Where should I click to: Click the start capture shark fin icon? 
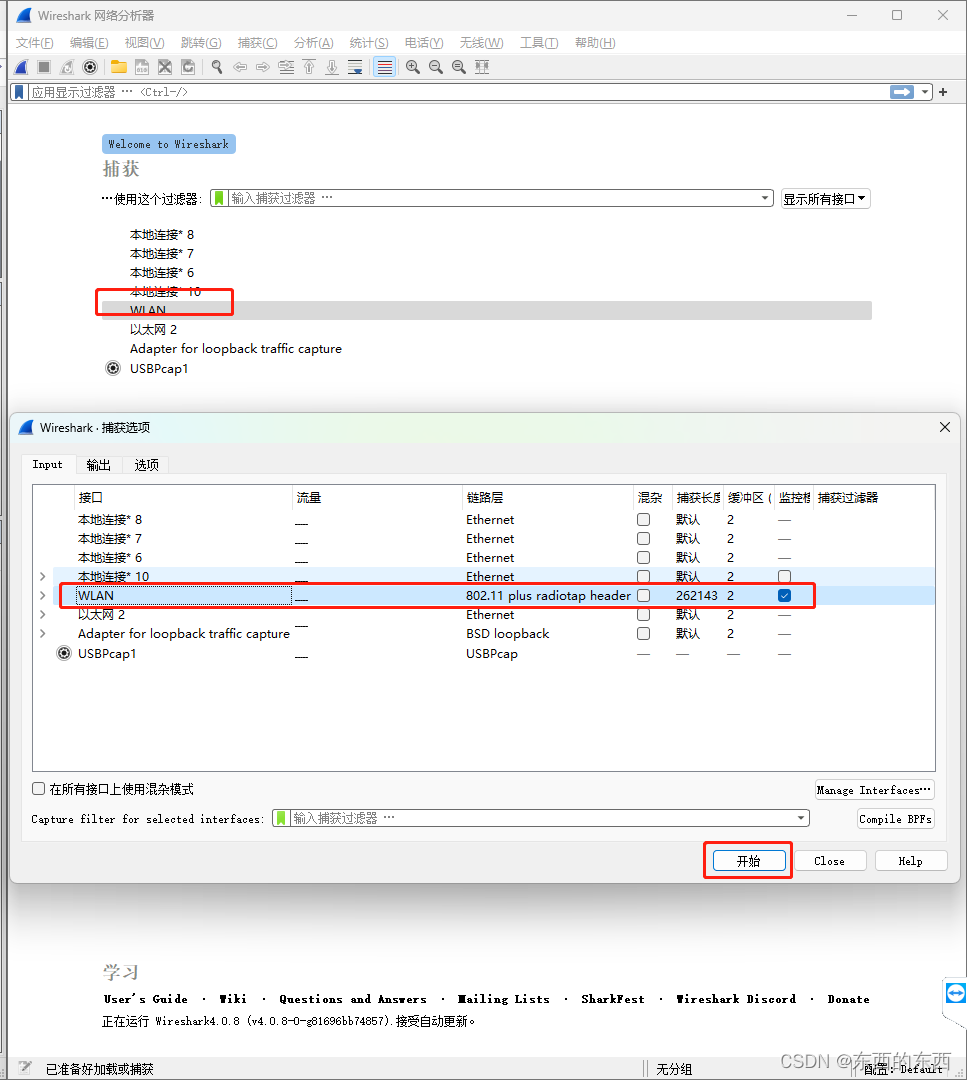[21, 67]
